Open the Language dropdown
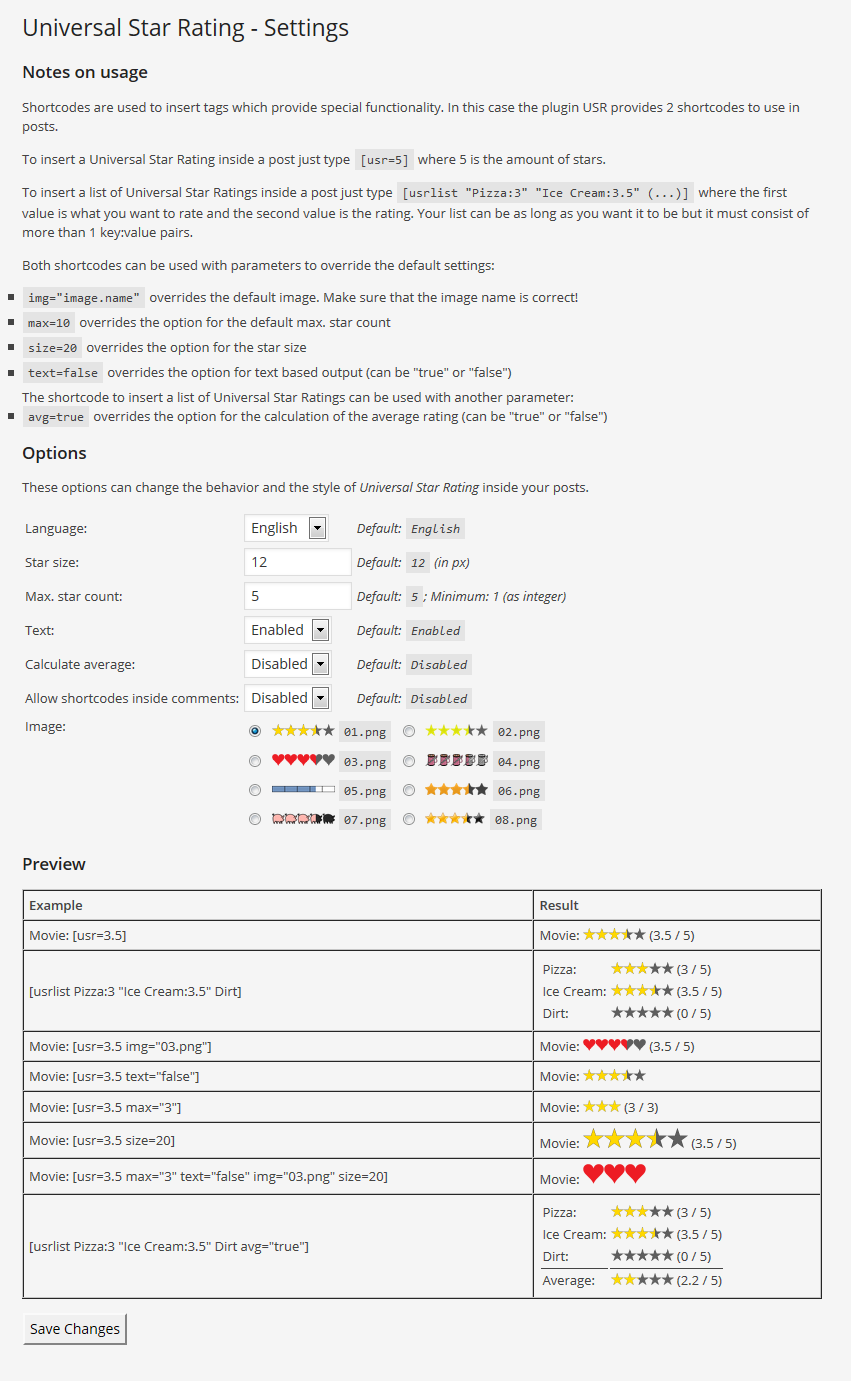The width and height of the screenshot is (851, 1381). (287, 528)
